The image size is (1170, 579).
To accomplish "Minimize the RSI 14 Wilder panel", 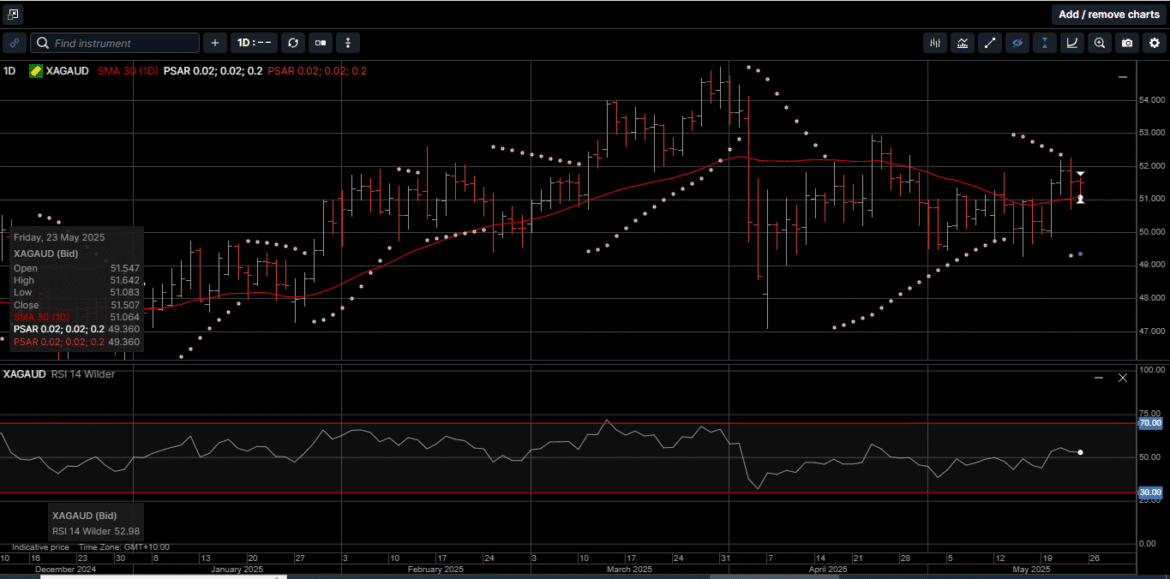I will coord(1100,378).
